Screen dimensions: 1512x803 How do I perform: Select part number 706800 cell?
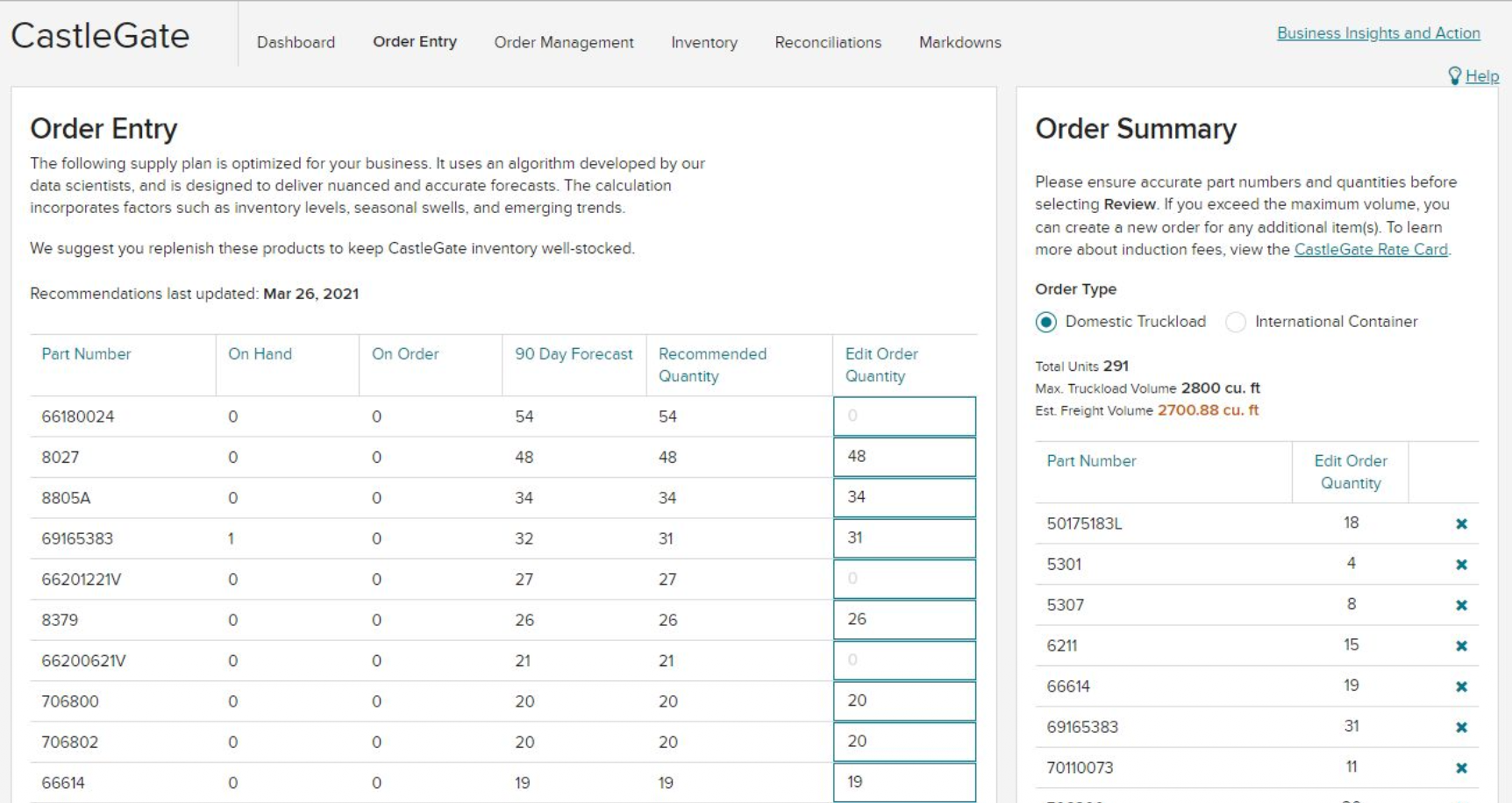coord(70,701)
